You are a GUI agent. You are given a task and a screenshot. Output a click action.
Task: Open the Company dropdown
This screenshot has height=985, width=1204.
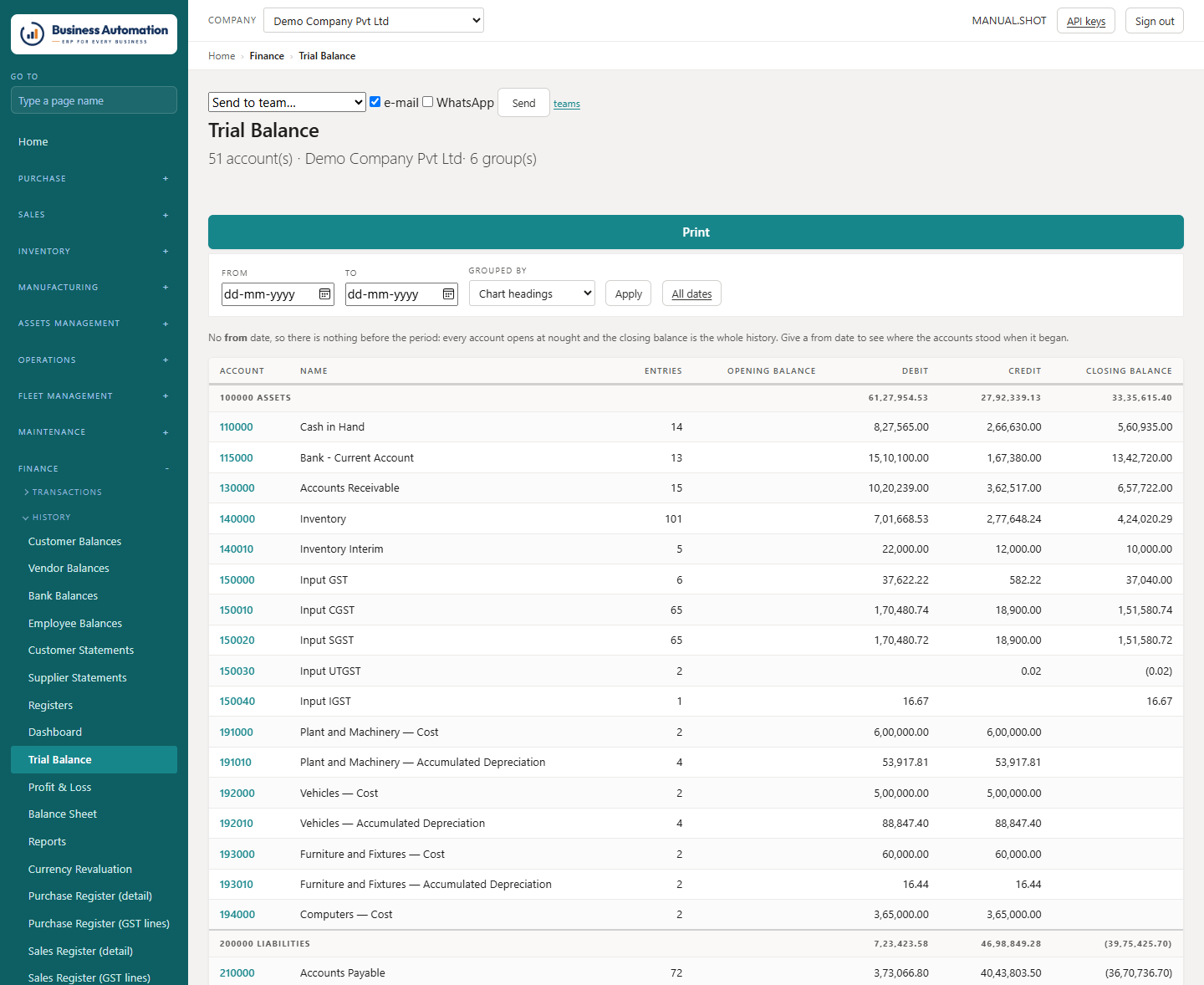374,21
